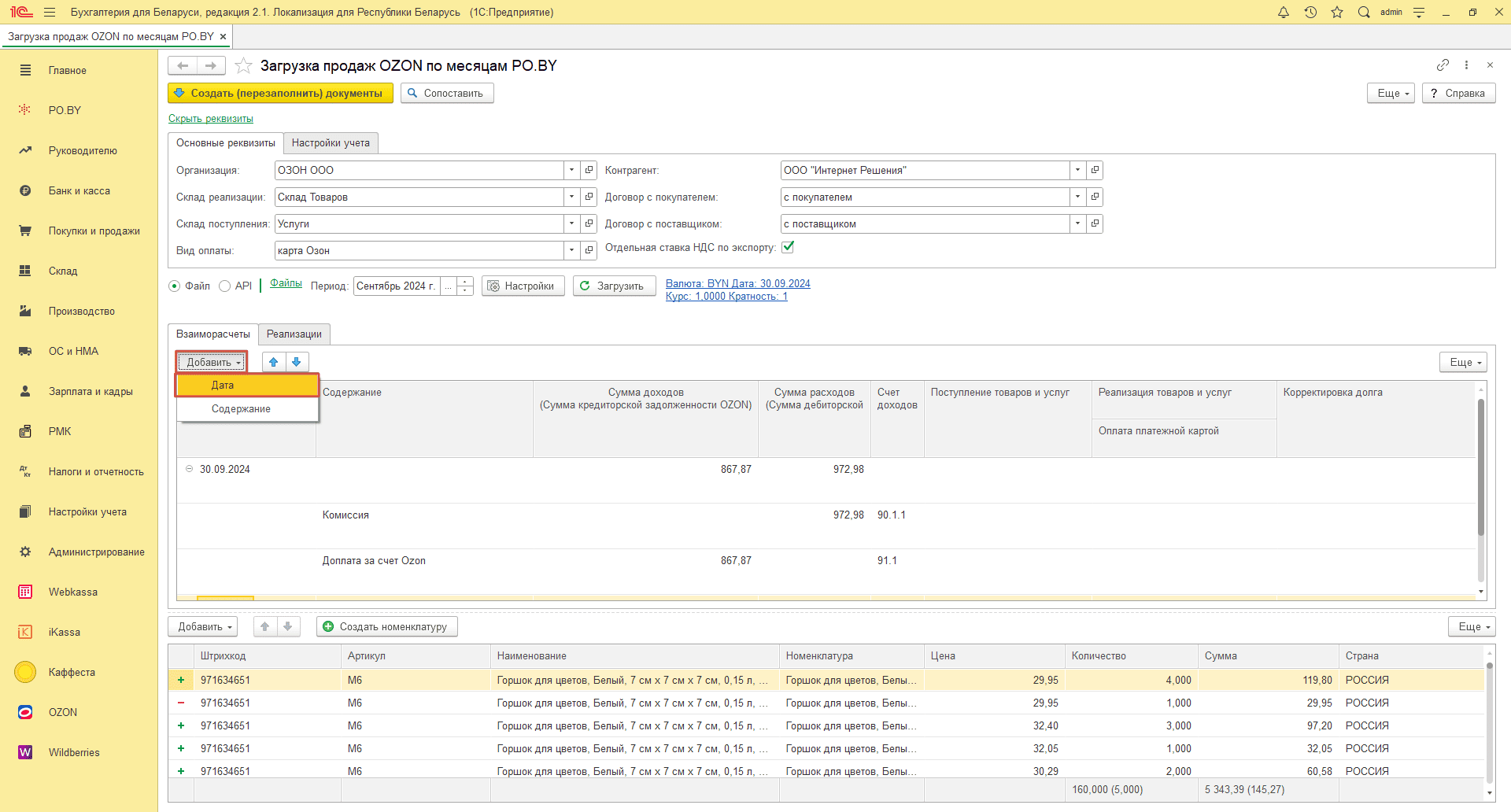
Task: Expand Организация dropdown list
Action: 572,170
